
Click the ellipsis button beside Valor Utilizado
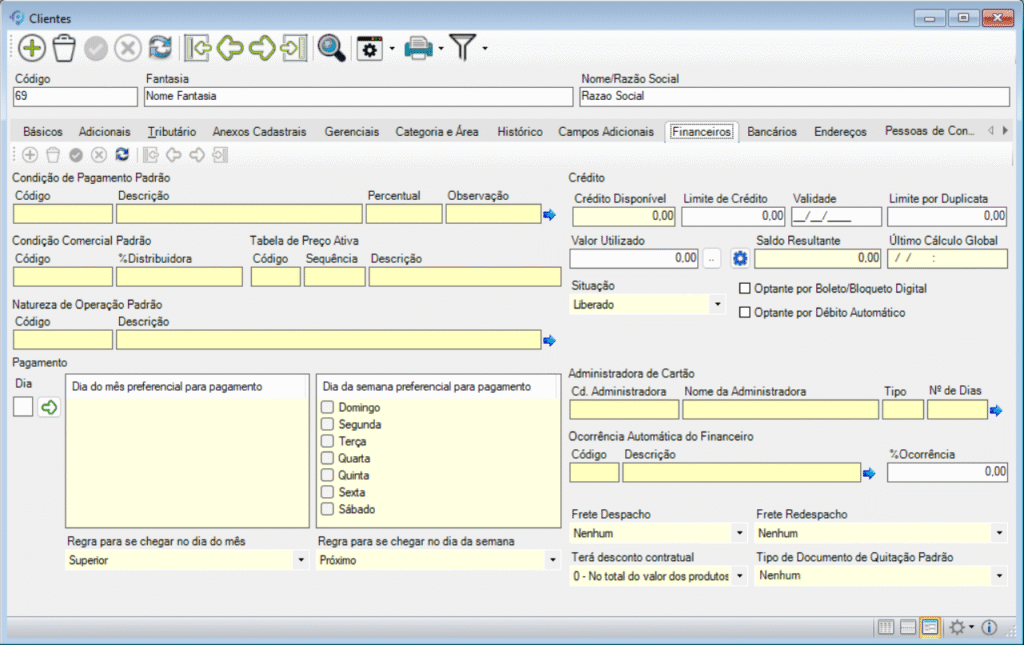tap(711, 259)
